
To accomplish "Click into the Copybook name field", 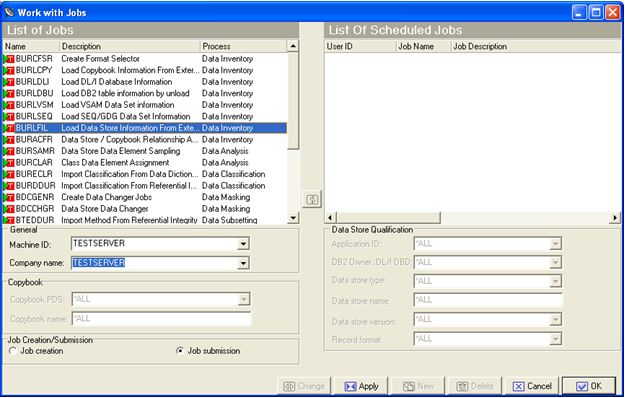I will 161,319.
